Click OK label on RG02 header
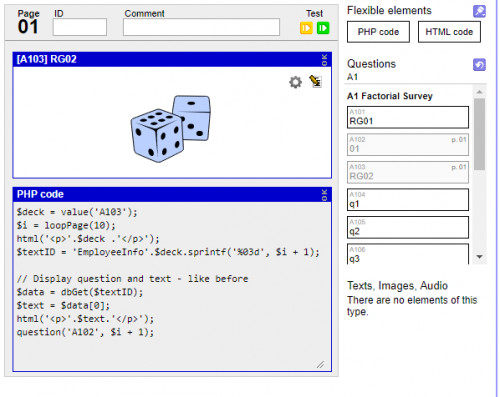Image resolution: width=500 pixels, height=397 pixels. click(x=324, y=60)
